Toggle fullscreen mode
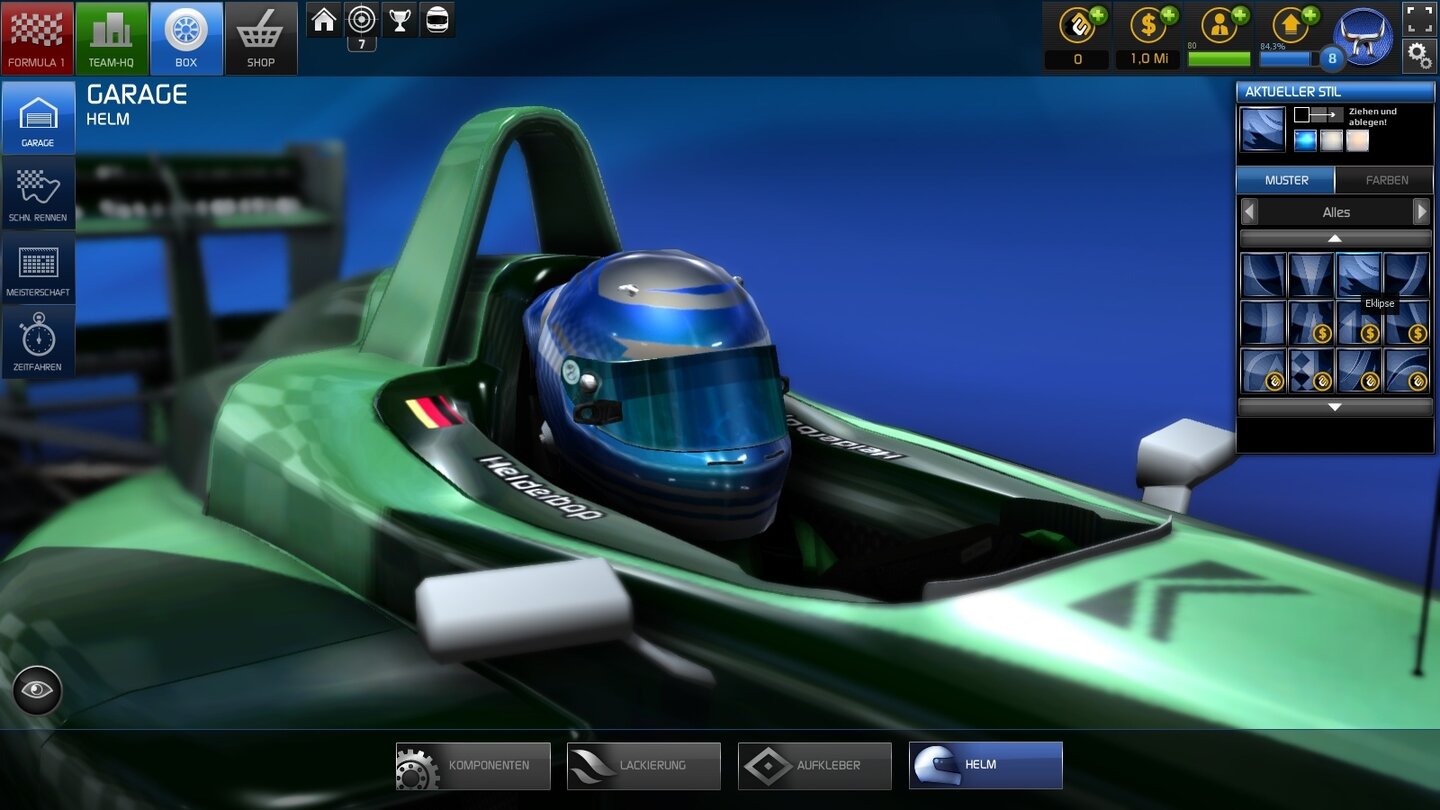The image size is (1440, 810). tap(1420, 18)
